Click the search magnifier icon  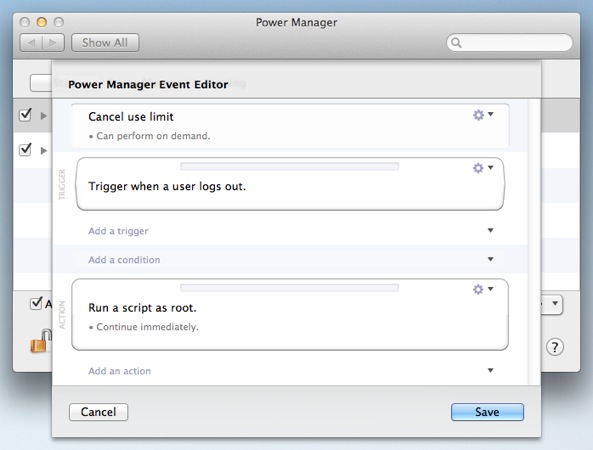pos(456,43)
